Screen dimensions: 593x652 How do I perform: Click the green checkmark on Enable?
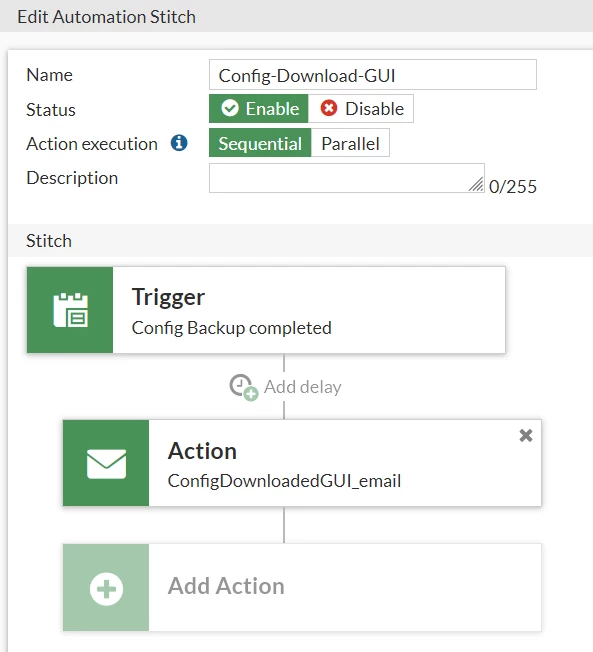coord(230,108)
